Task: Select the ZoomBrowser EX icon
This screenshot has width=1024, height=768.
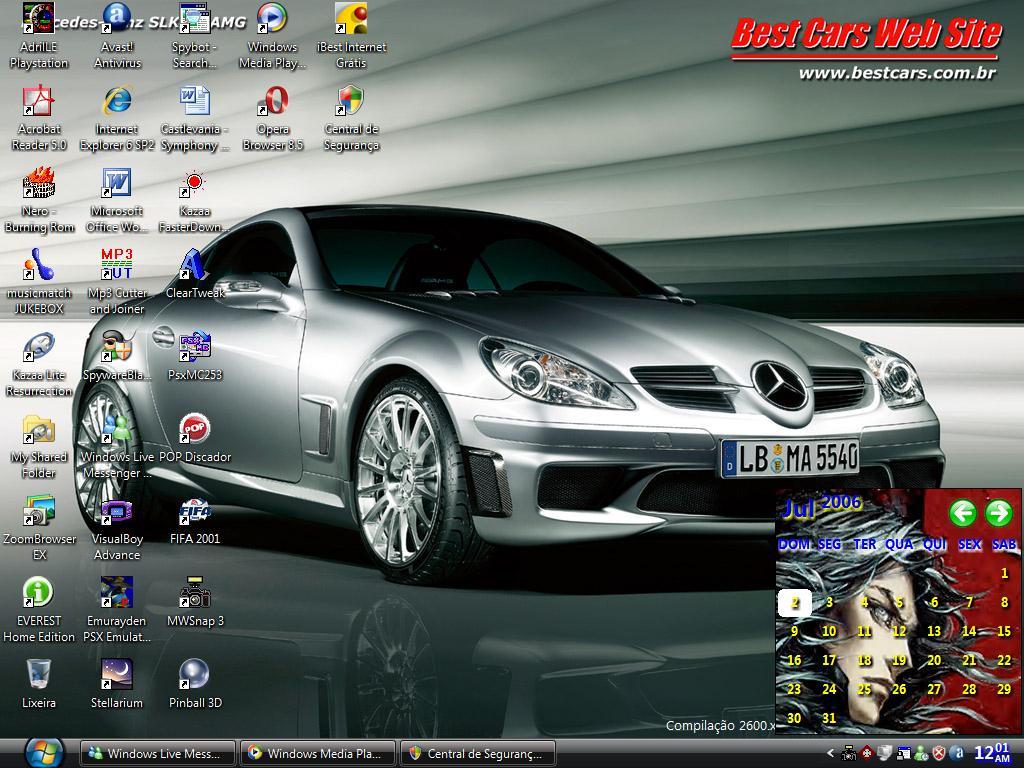Action: pyautogui.click(x=39, y=528)
